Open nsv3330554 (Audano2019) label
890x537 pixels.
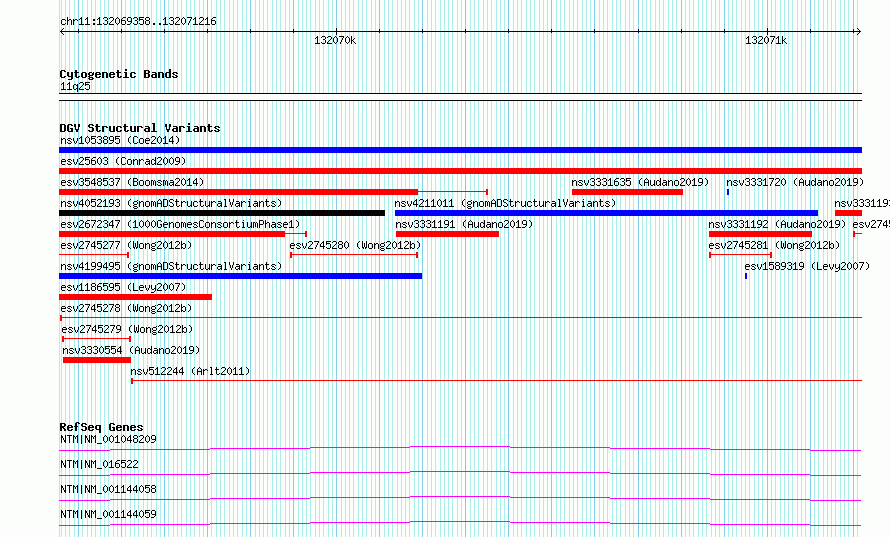(131, 350)
